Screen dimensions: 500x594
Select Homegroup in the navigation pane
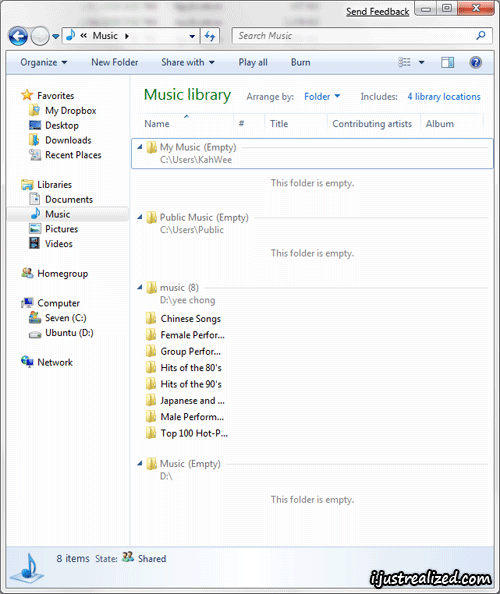(x=55, y=273)
